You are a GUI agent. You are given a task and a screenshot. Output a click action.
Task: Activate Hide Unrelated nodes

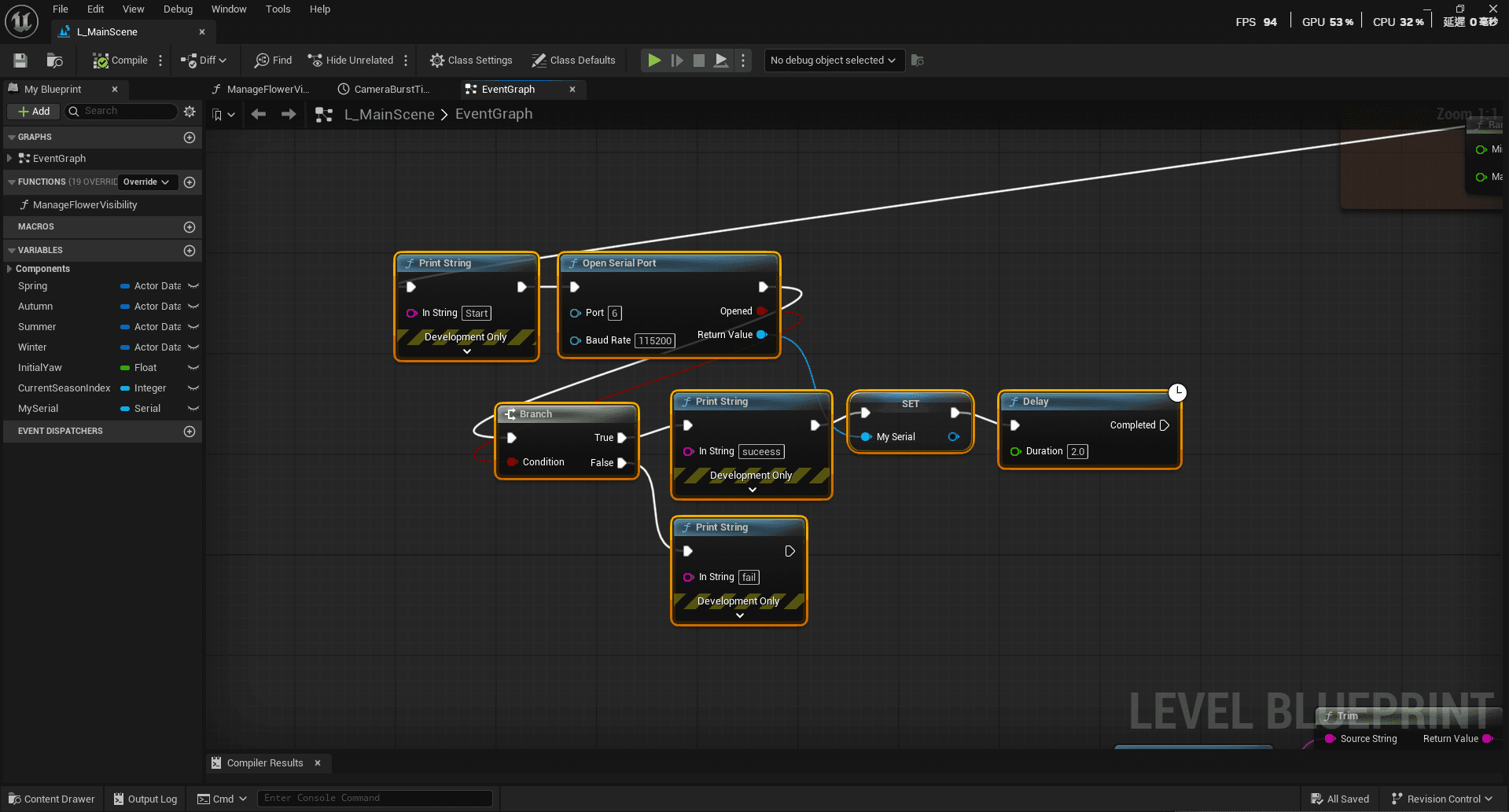(x=349, y=60)
